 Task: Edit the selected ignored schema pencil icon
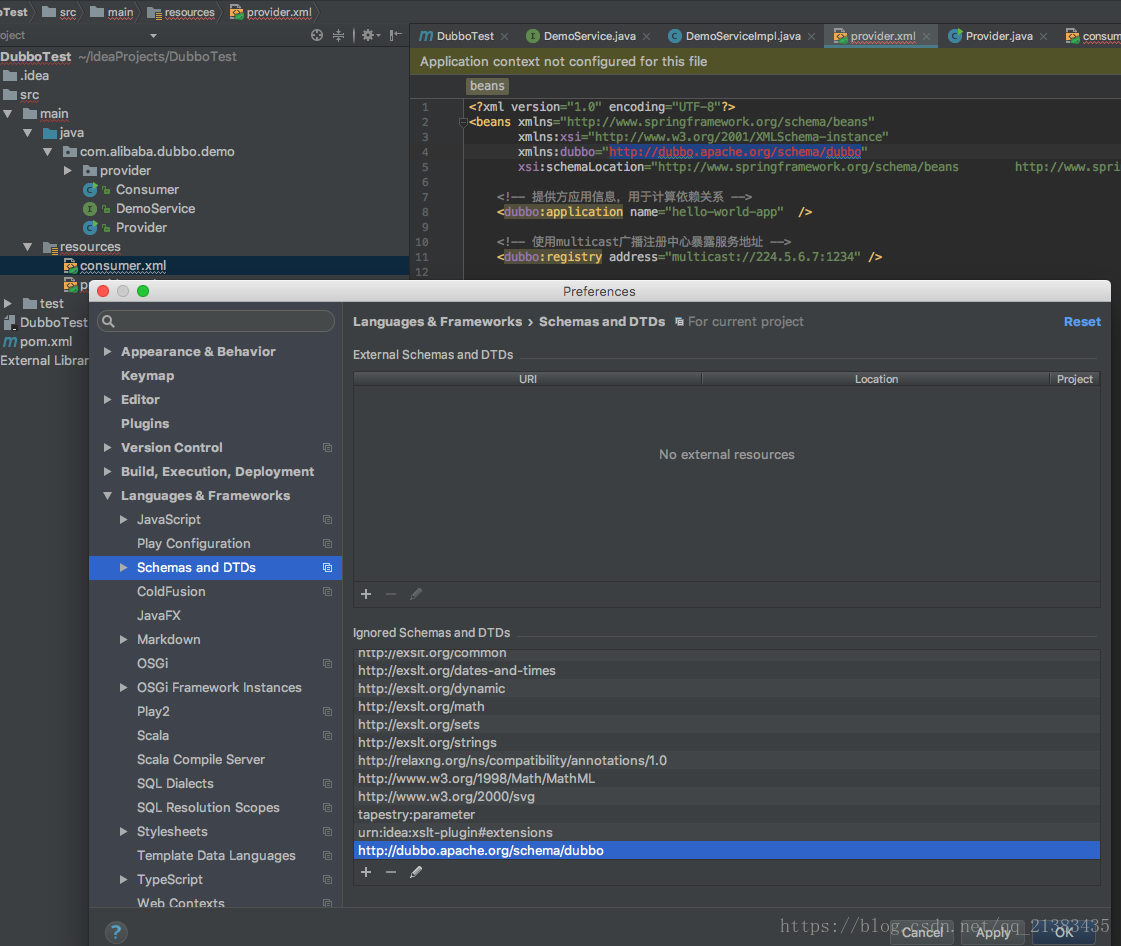(415, 872)
